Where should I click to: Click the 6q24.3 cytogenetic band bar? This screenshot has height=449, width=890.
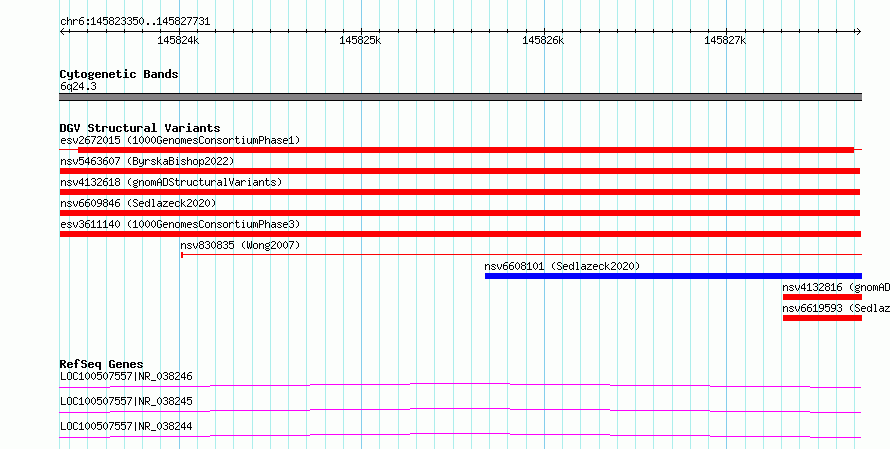460,97
